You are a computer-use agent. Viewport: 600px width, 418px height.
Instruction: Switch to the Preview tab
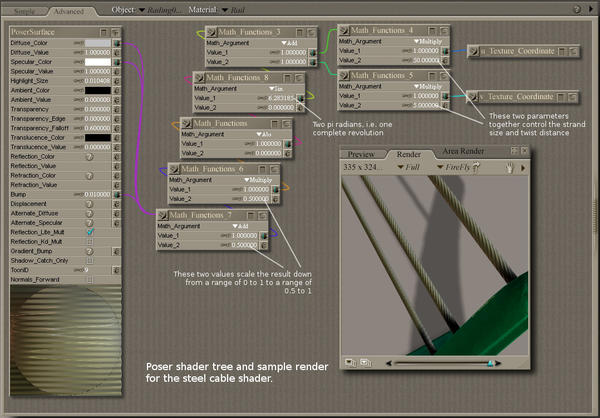point(361,154)
